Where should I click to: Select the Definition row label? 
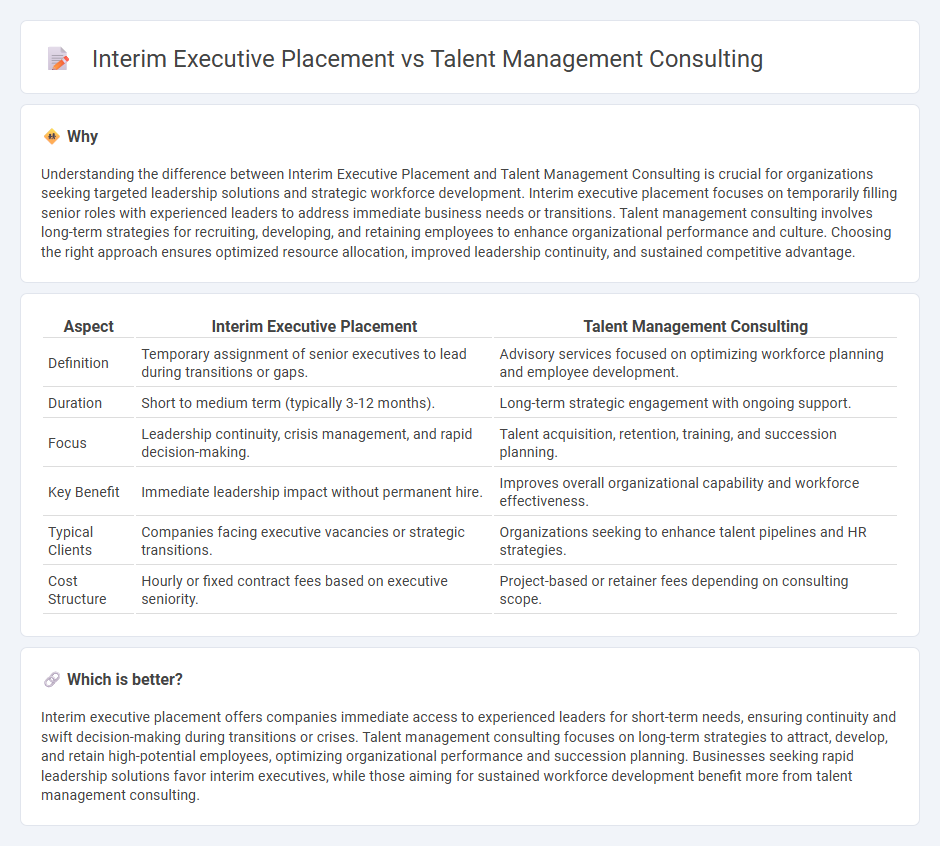[x=79, y=363]
